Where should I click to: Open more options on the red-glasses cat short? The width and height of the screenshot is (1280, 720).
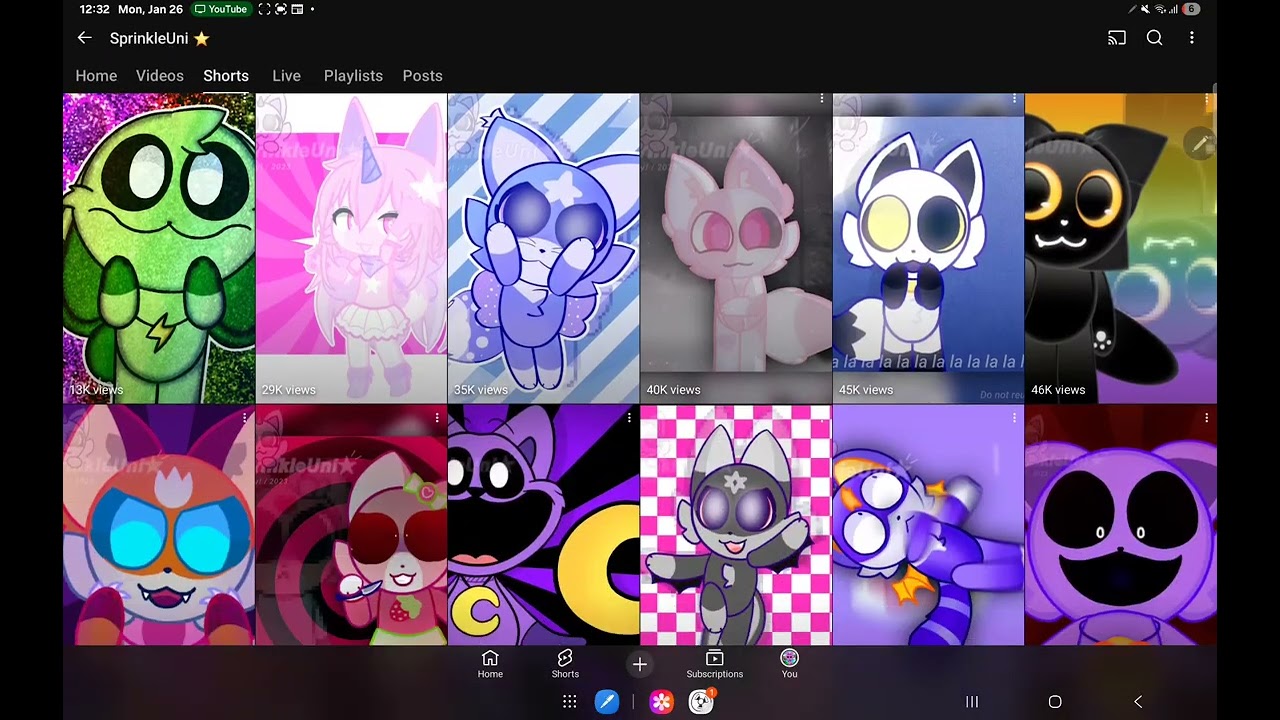(x=437, y=418)
